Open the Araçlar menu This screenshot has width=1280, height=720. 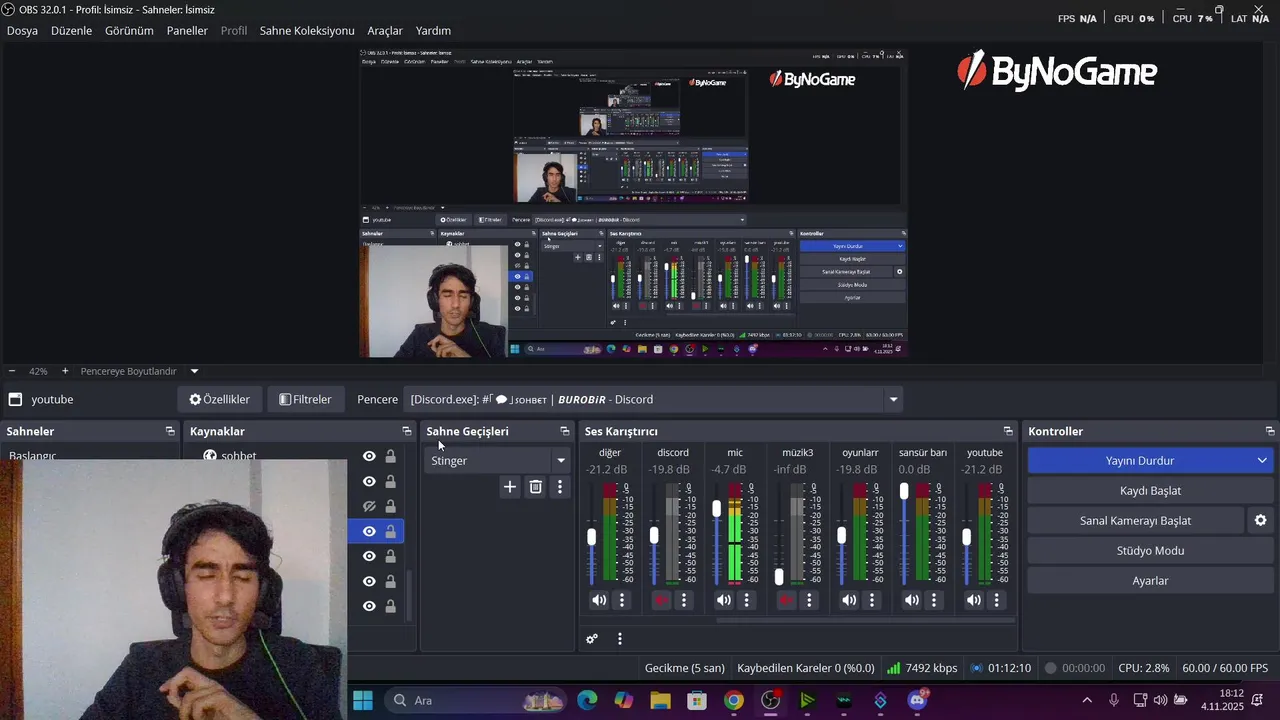point(385,30)
